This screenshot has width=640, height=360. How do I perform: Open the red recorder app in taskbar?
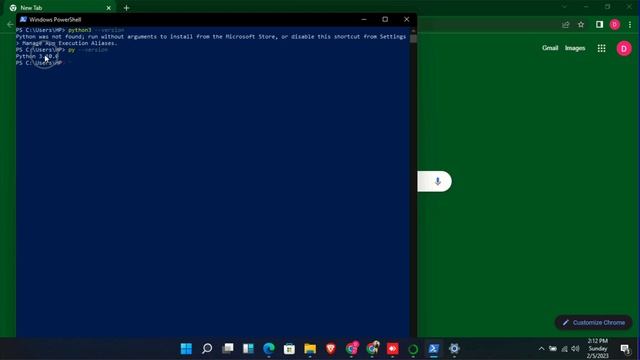click(x=393, y=349)
